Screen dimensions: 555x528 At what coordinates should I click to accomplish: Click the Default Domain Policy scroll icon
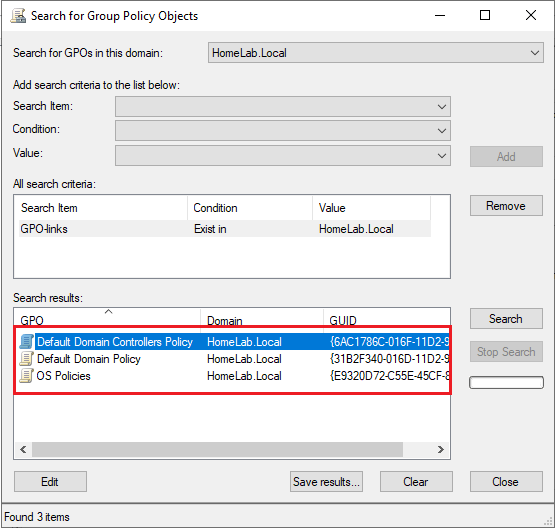click(x=27, y=358)
